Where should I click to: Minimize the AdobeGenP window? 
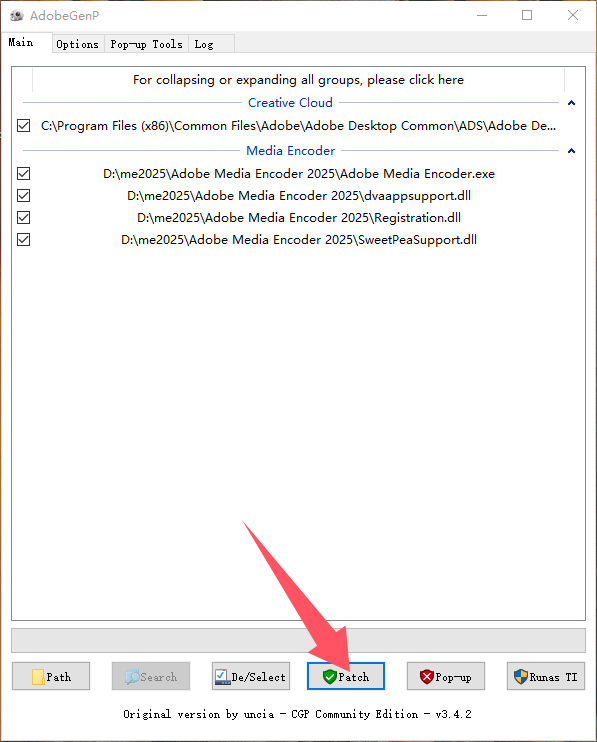tap(482, 15)
